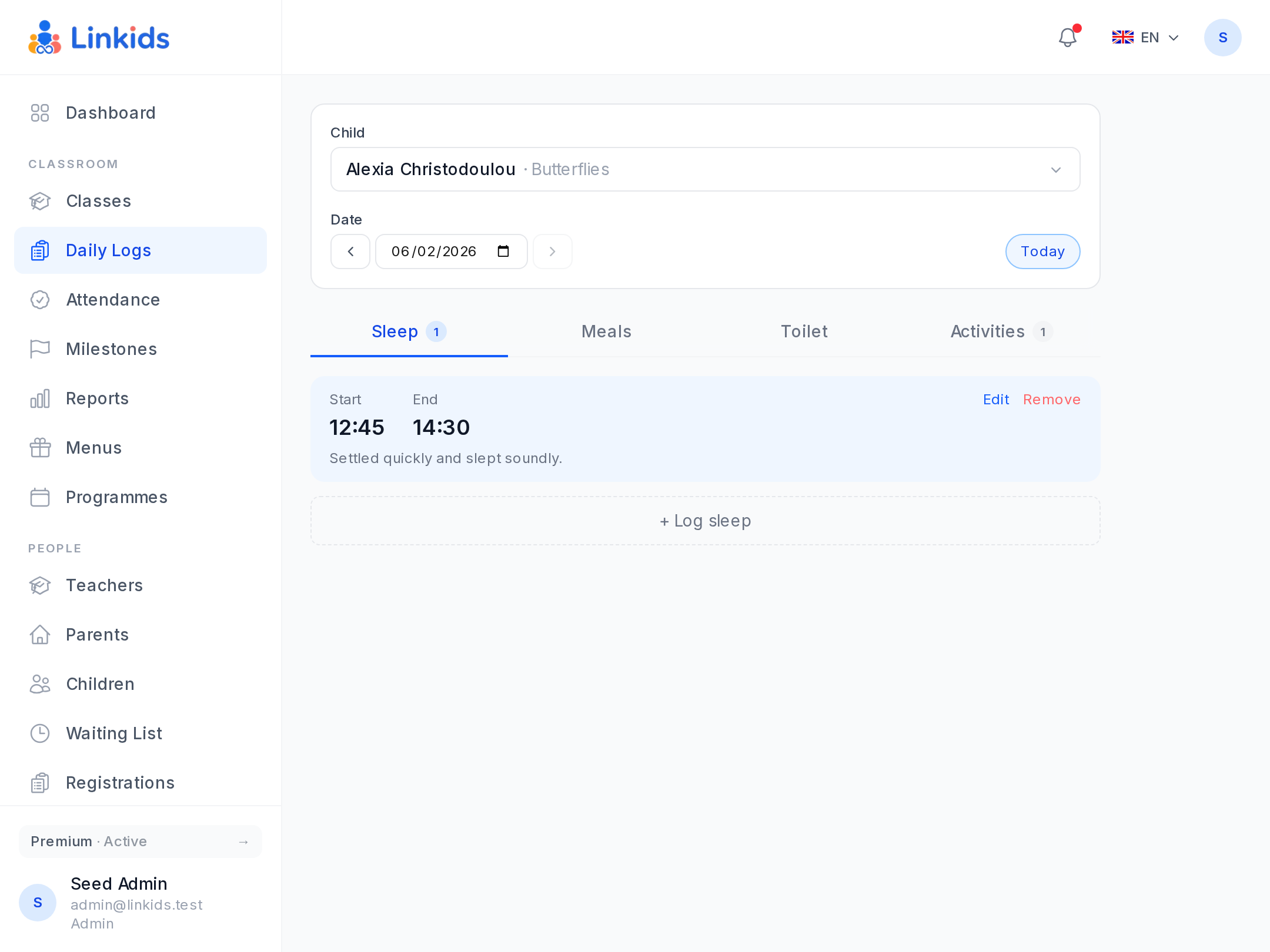Open the date picker calendar icon
Screen dimensions: 1270x952
click(503, 252)
